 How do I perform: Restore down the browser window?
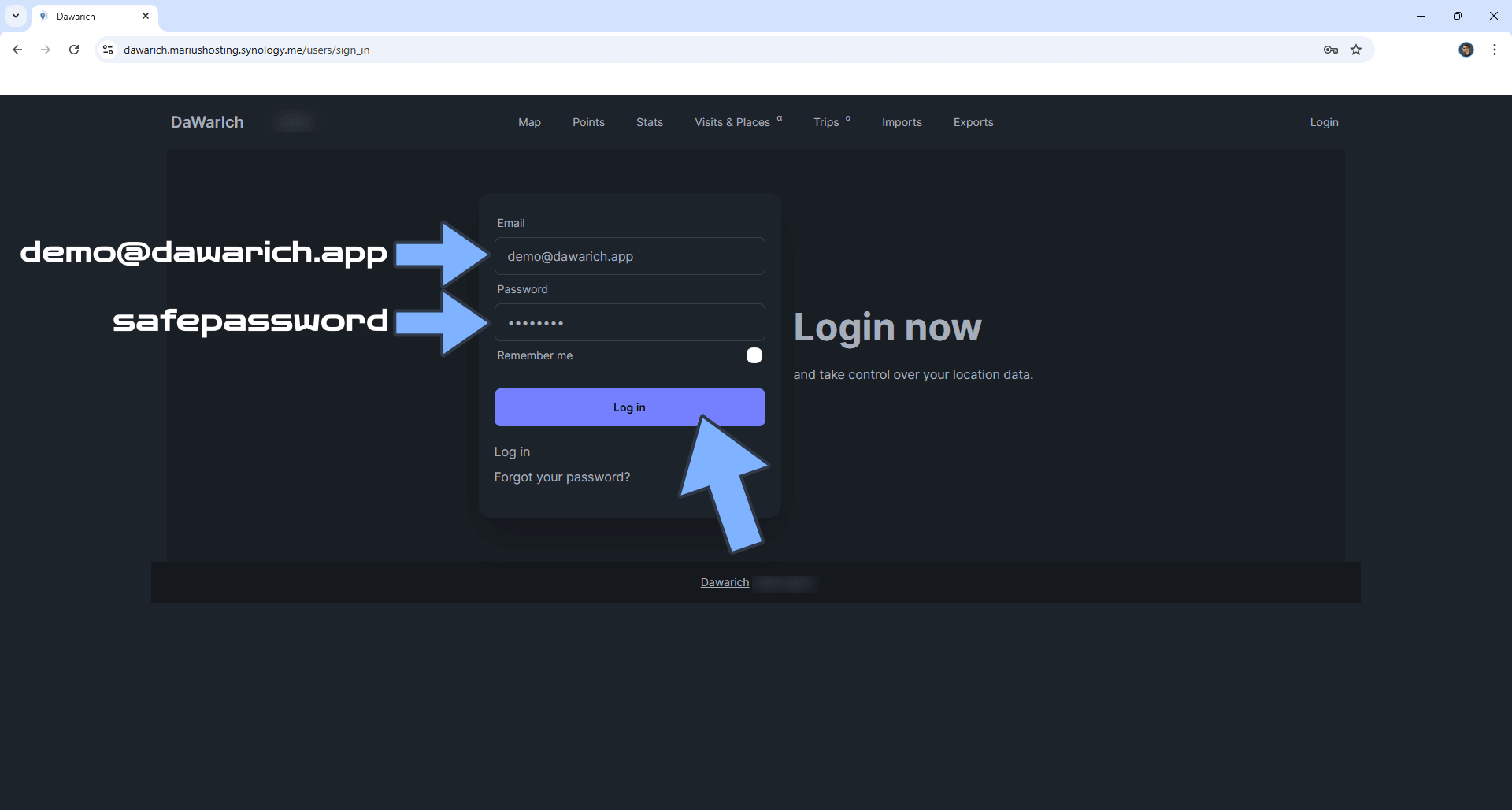1458,16
